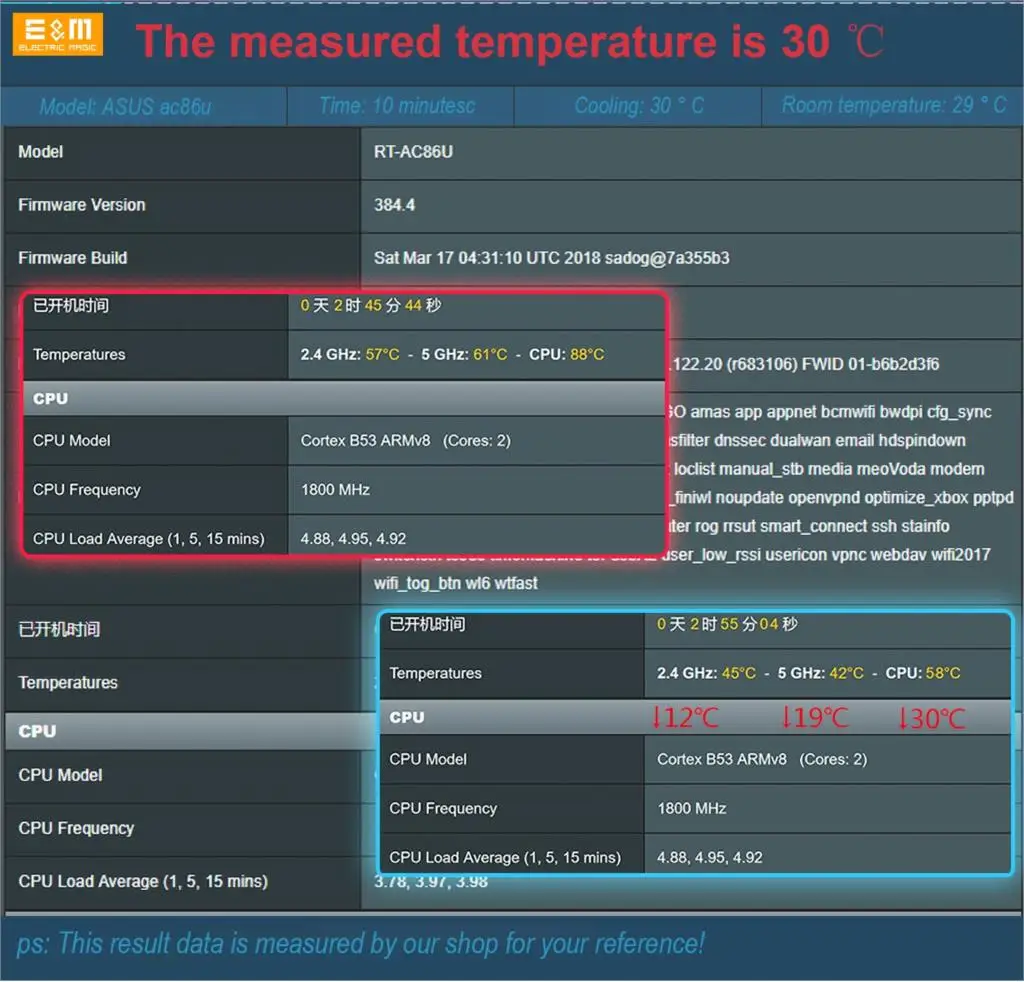Click the 'The measured temperature is 30 ℃' title
Image resolution: width=1024 pixels, height=982 pixels.
pyautogui.click(x=510, y=42)
